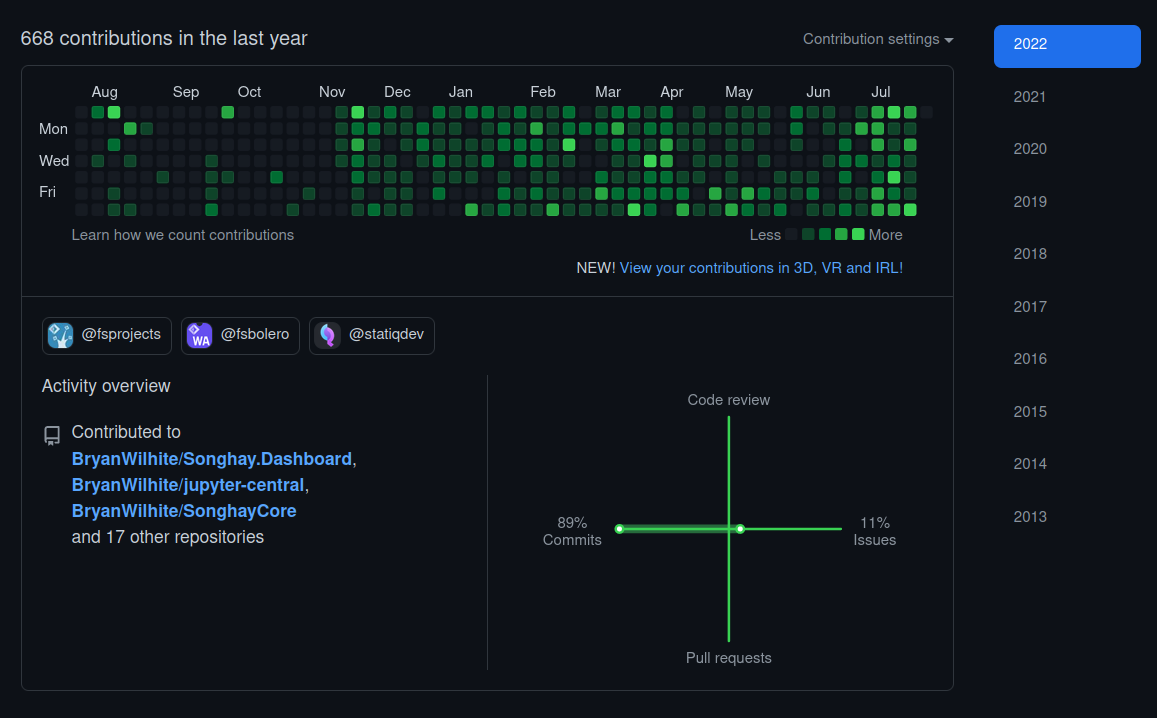Click the statiqdev avatar icon

328,335
